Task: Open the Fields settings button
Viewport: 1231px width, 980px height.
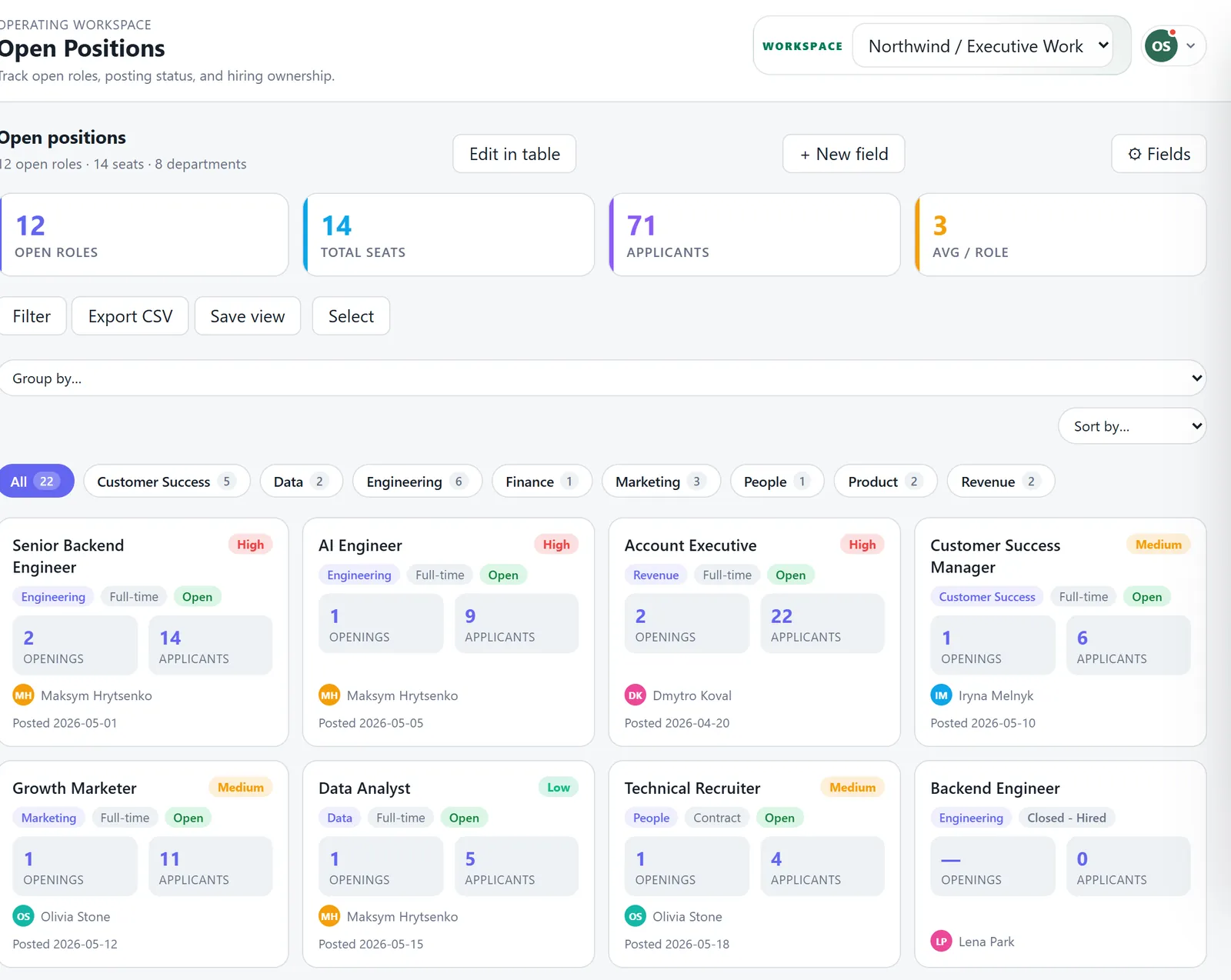Action: click(x=1159, y=154)
